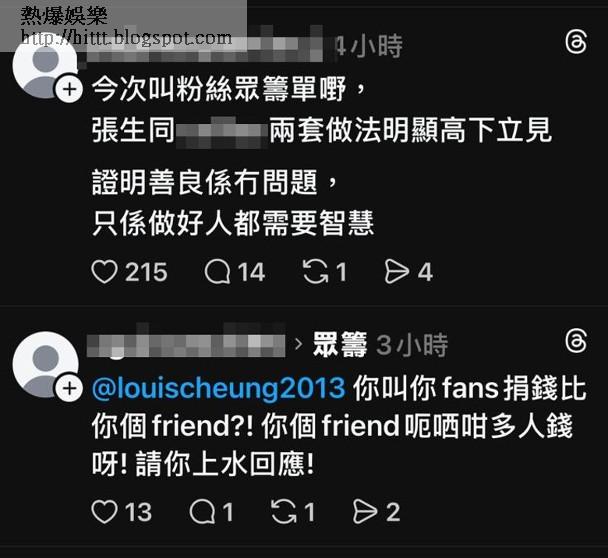Share the first post via paper plane icon
This screenshot has height=558, width=608.
click(x=397, y=272)
